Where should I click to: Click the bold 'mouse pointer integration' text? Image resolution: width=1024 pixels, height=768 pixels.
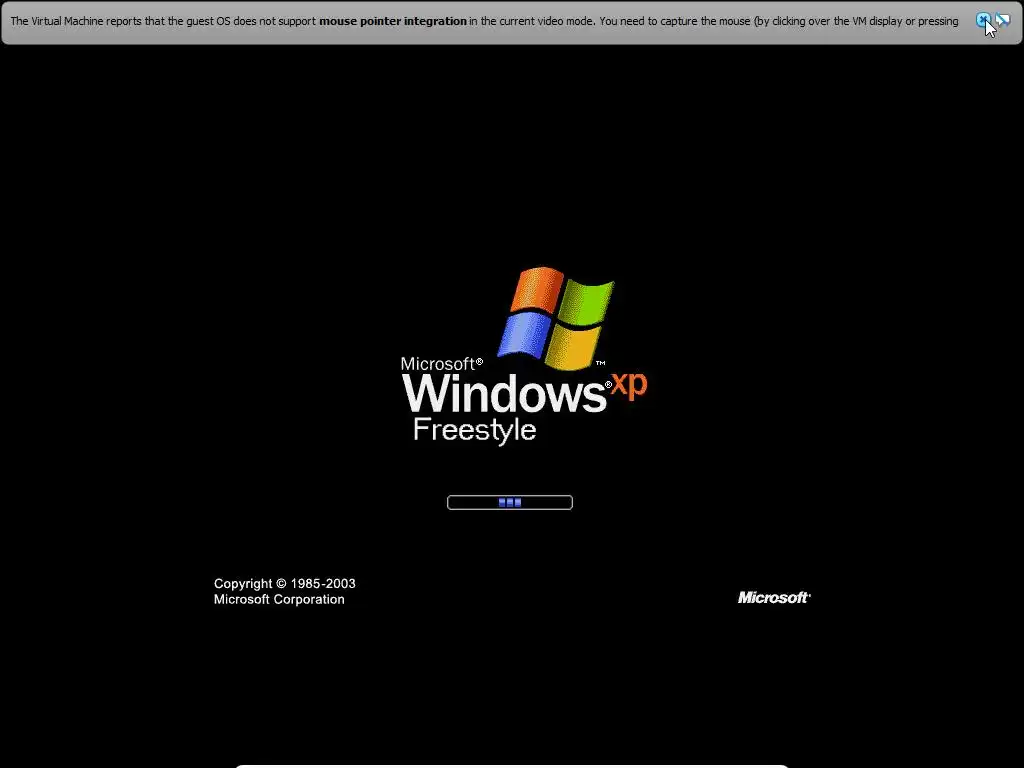[x=392, y=21]
